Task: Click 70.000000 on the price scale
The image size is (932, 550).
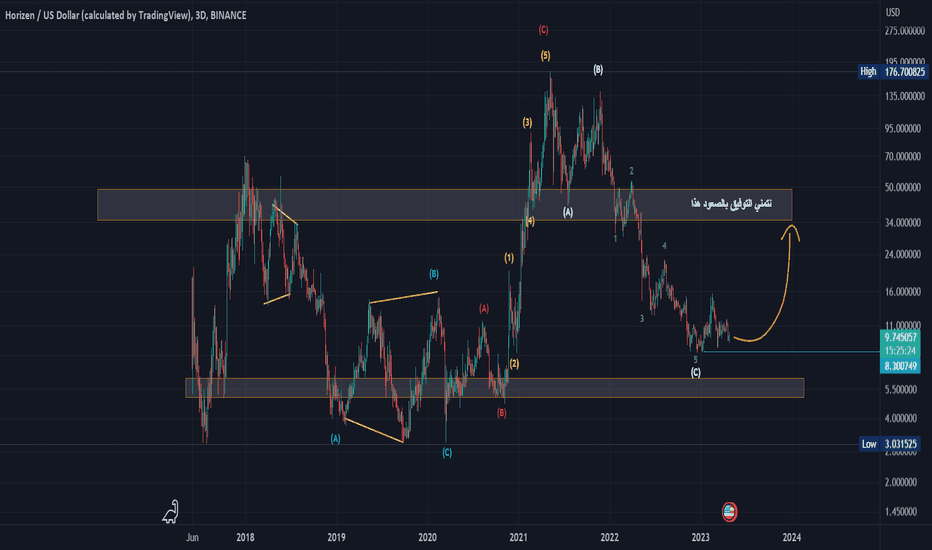Action: tap(905, 157)
